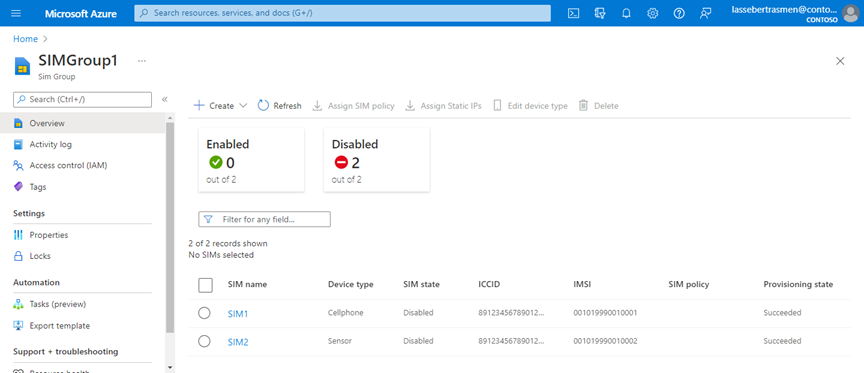Image resolution: width=864 pixels, height=373 pixels.
Task: Click IMSI value 001019990010002
Action: pyautogui.click(x=606, y=342)
